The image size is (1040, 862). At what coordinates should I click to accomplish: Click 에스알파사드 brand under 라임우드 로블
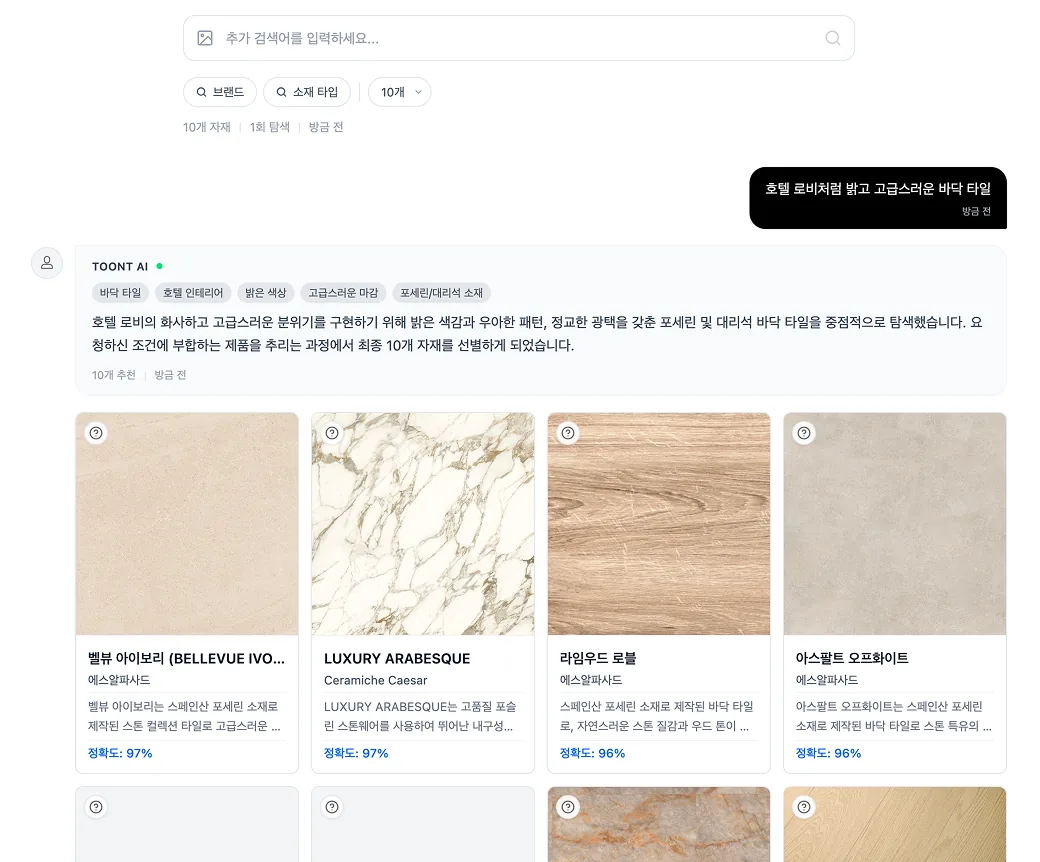[x=591, y=680]
